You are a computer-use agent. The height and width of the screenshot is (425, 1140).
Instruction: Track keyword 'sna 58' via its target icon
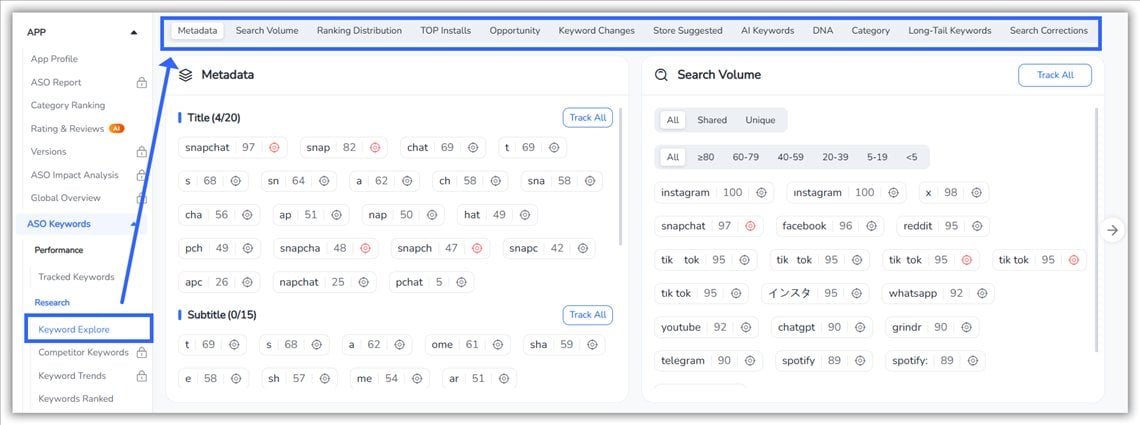click(590, 181)
